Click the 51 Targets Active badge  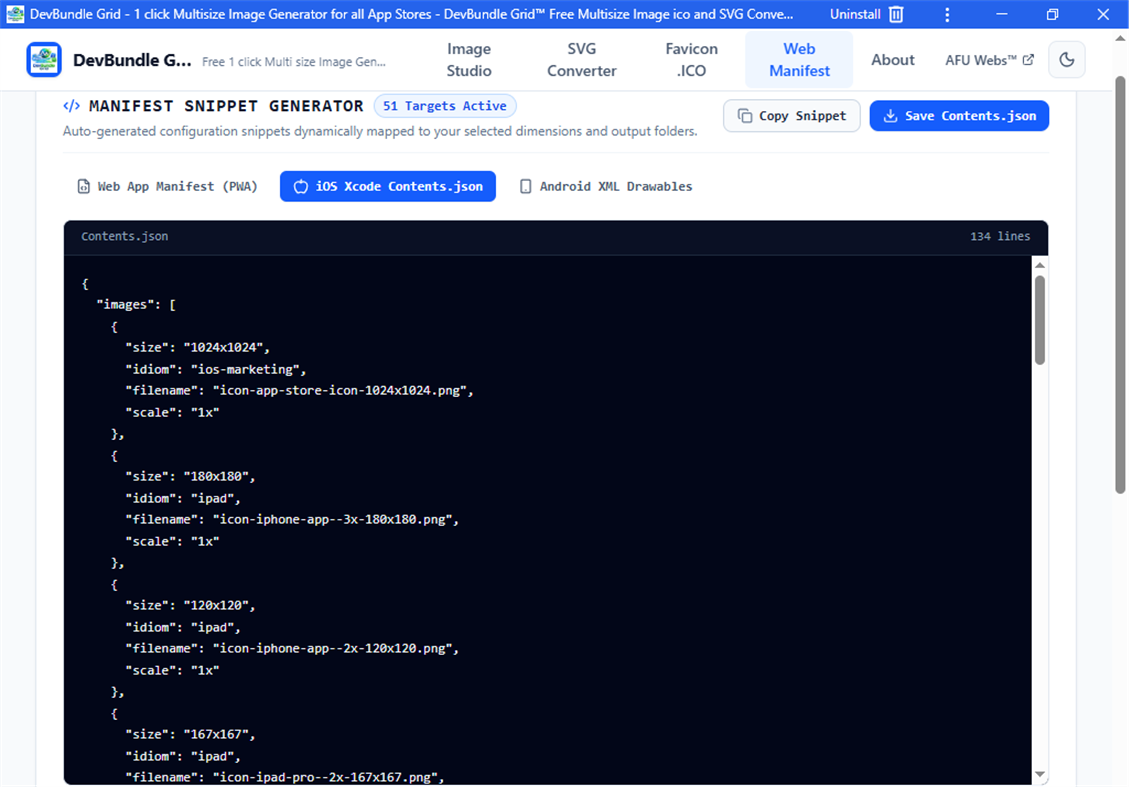point(445,106)
